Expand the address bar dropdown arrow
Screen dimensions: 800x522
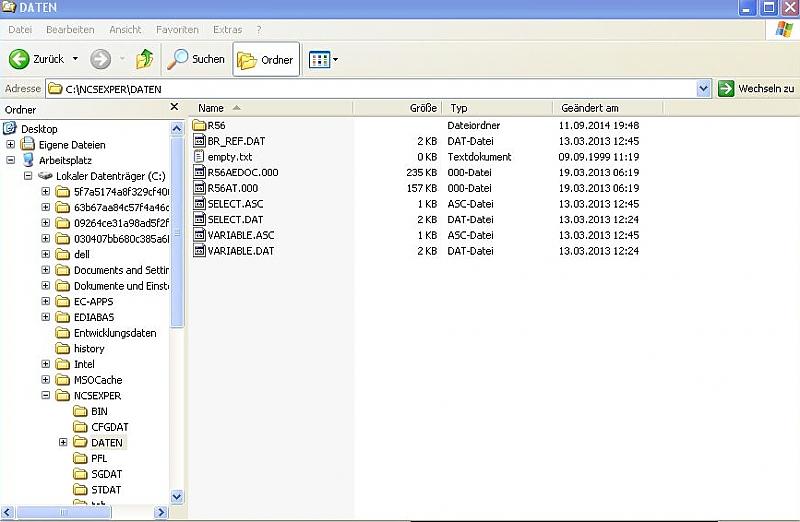click(x=704, y=89)
